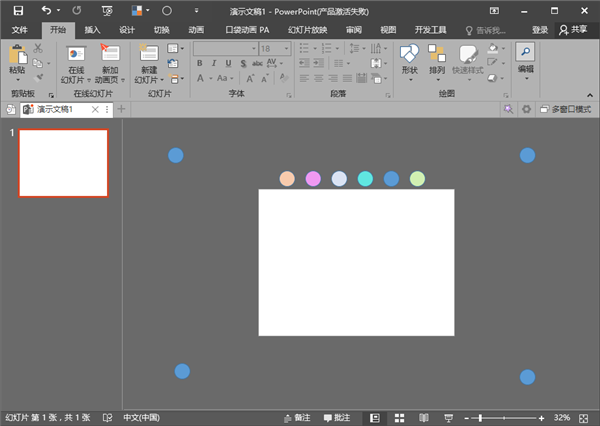Toggle Bold formatting
This screenshot has height=426, width=600.
[199, 63]
